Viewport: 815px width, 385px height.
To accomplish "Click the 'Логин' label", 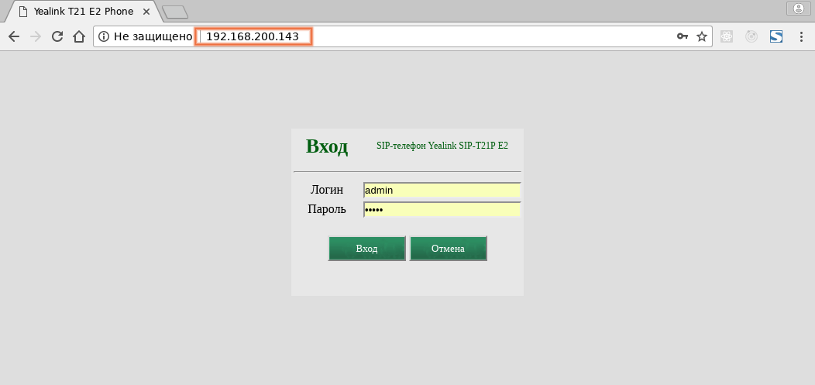I will pos(327,190).
